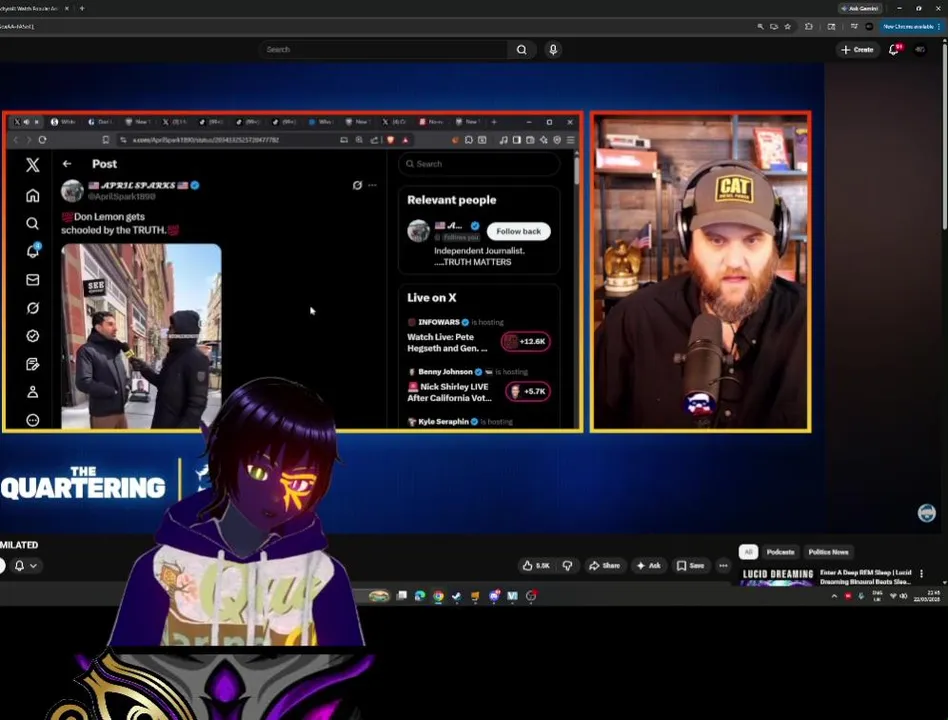Open the notepad-with-pencil item in X sidebar
948x720 pixels.
pos(33,364)
